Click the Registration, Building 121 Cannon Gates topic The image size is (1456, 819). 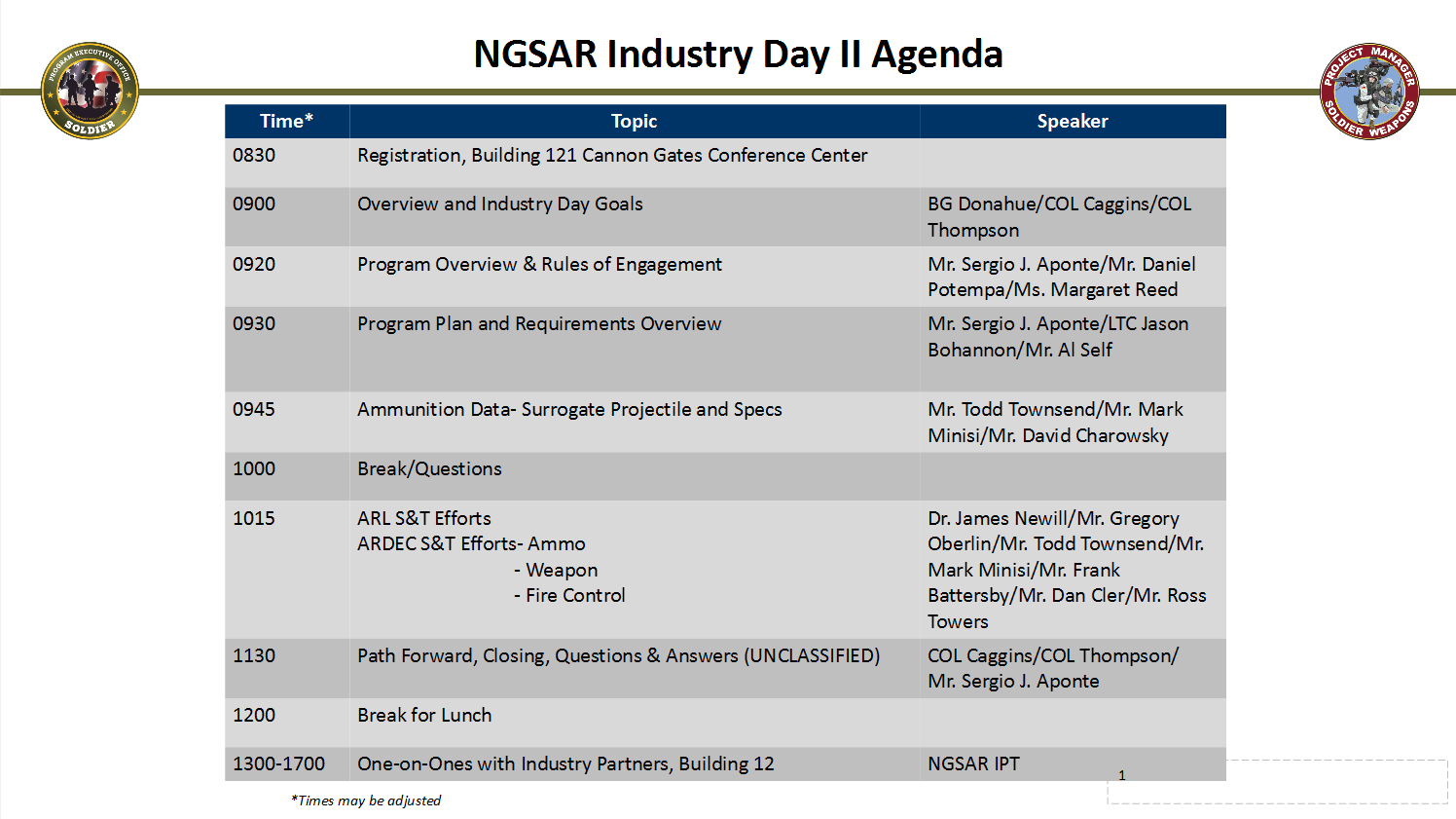point(612,155)
